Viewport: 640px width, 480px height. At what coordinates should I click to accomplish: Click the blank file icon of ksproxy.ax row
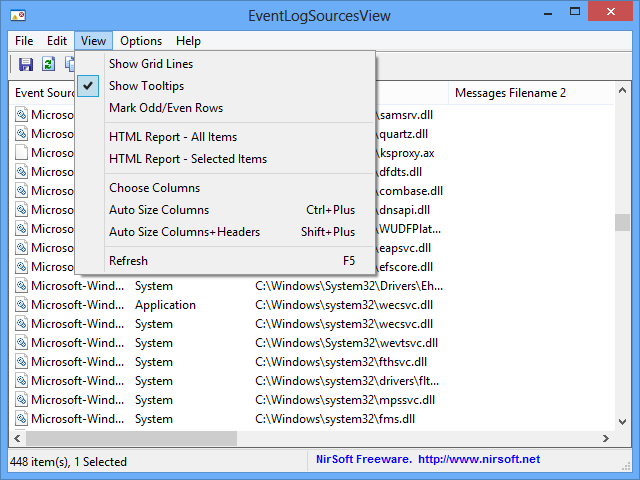click(21, 153)
